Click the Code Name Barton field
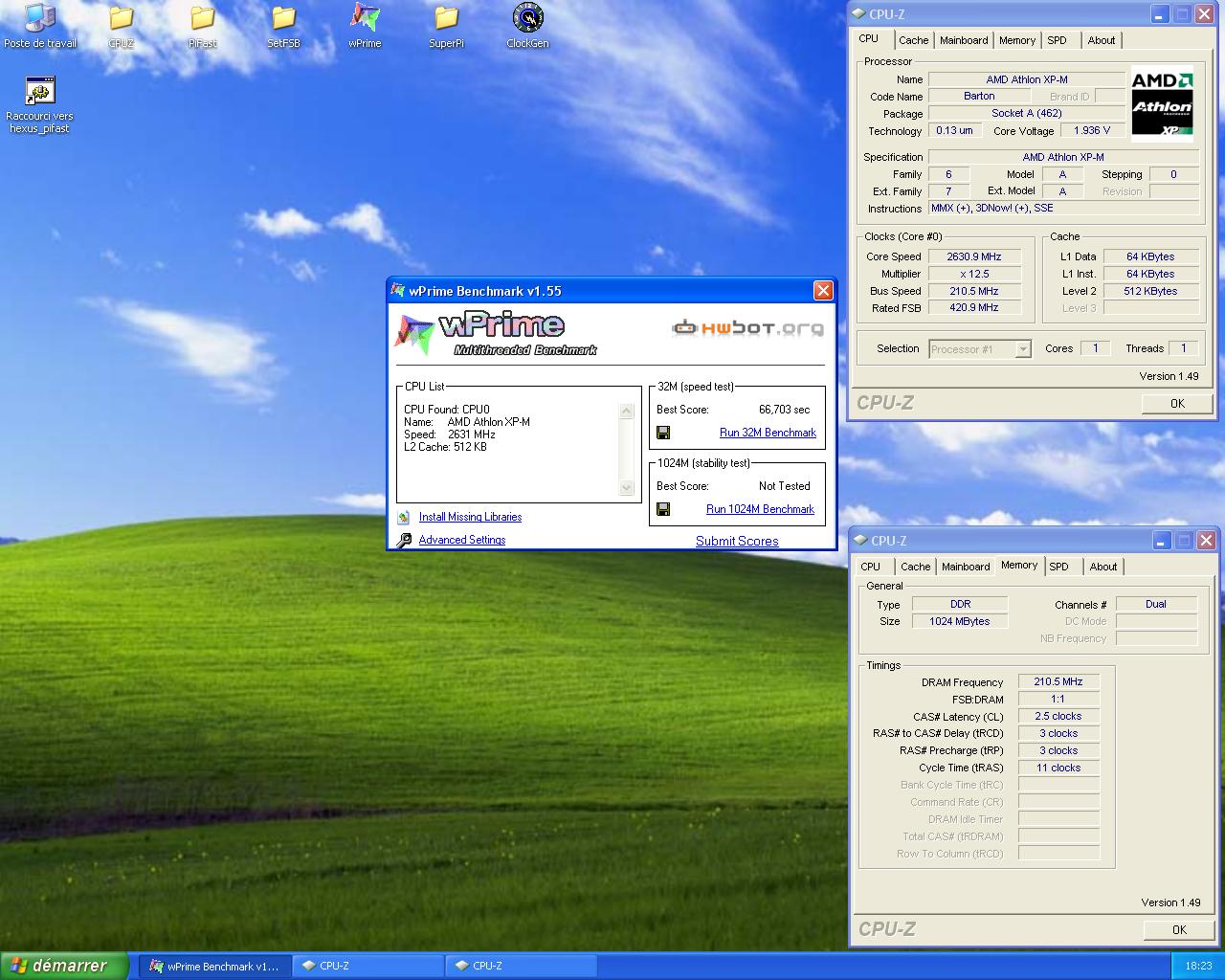The height and width of the screenshot is (980, 1225). pos(979,97)
